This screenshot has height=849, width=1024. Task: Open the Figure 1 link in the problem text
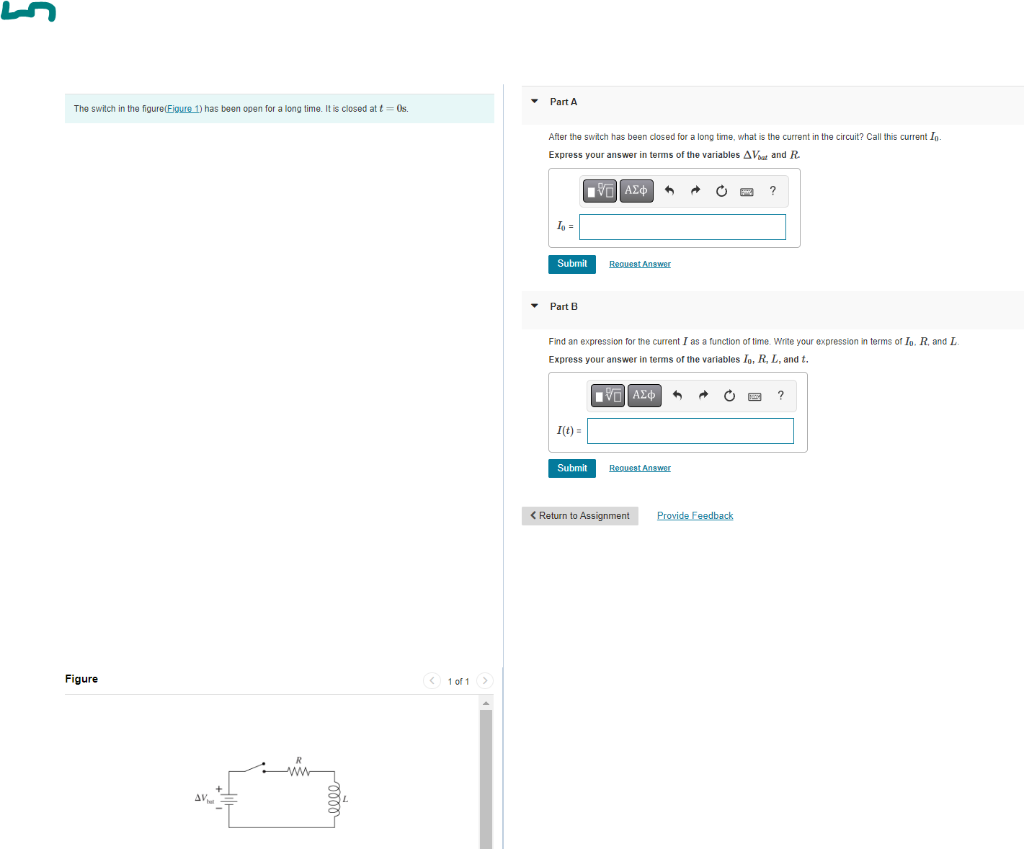(x=183, y=108)
